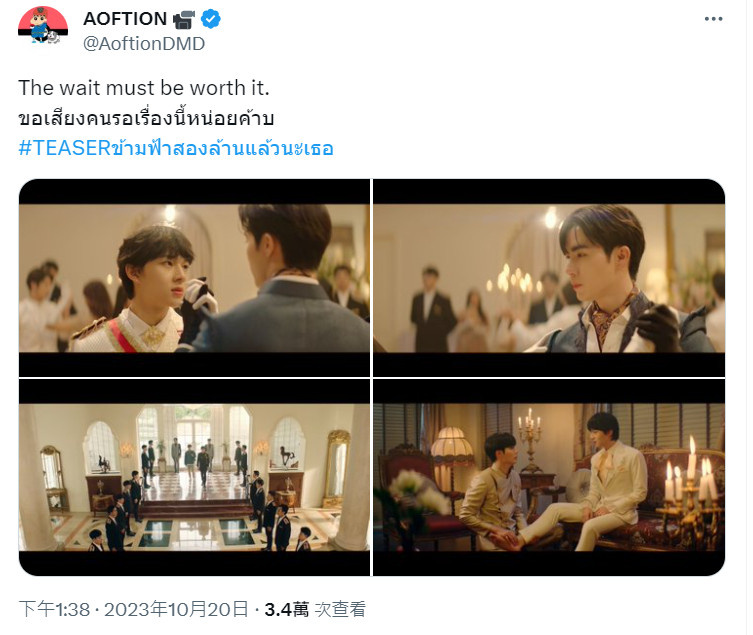Open the #TEASER hashtag link
Image resolution: width=753 pixels, height=635 pixels.
[x=176, y=147]
